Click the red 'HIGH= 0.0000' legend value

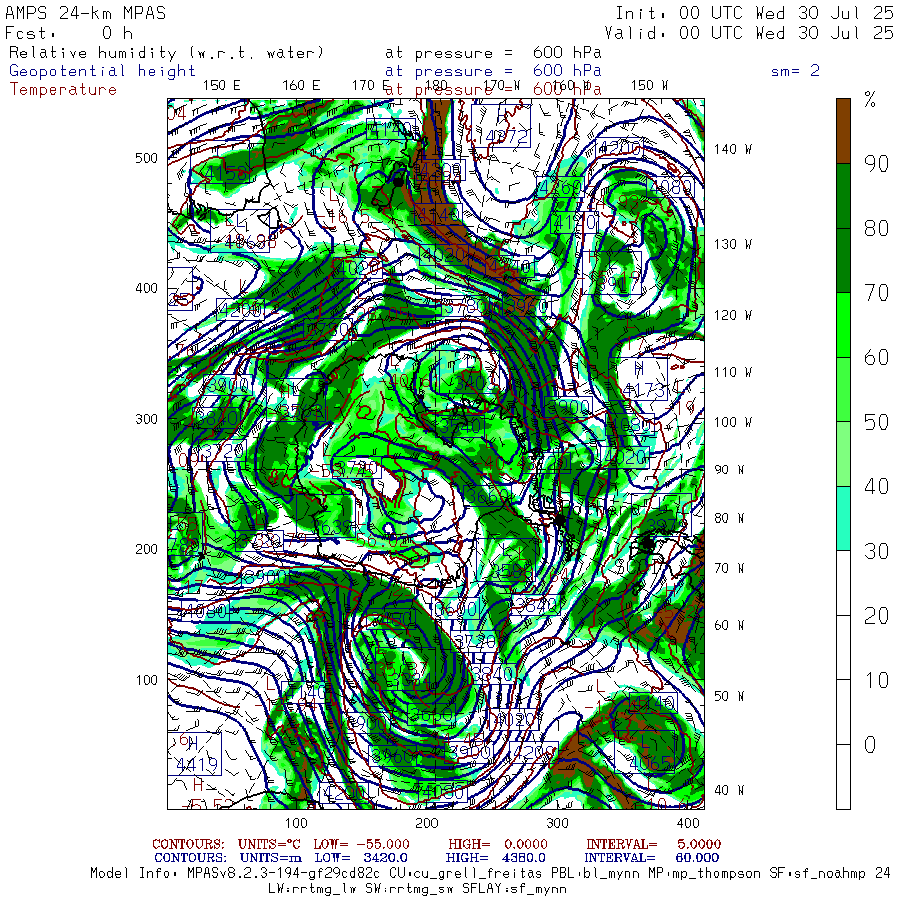(498, 844)
